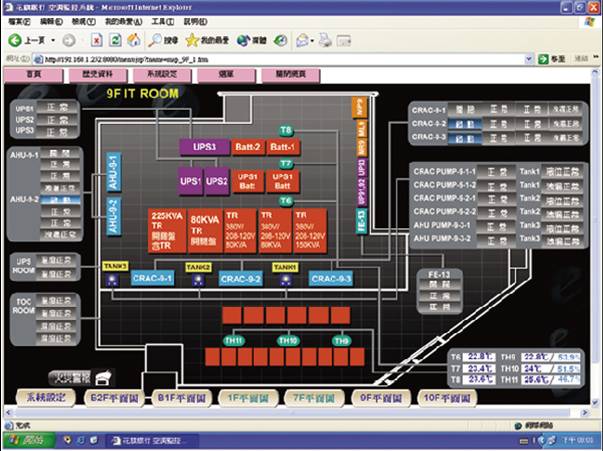Refresh the page using the toolbar icon
Image resolution: width=603 pixels, height=451 pixels.
(115, 40)
